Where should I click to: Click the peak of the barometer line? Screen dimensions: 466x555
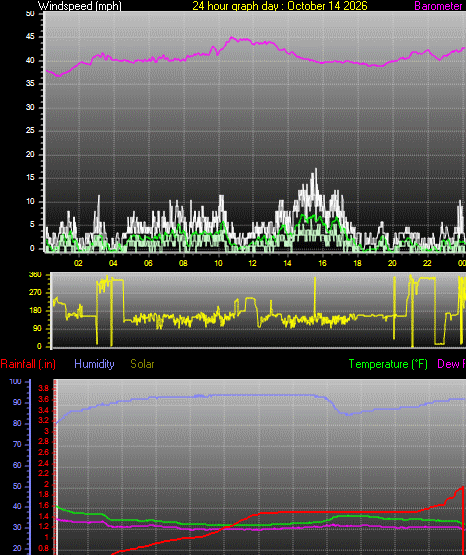tap(232, 37)
